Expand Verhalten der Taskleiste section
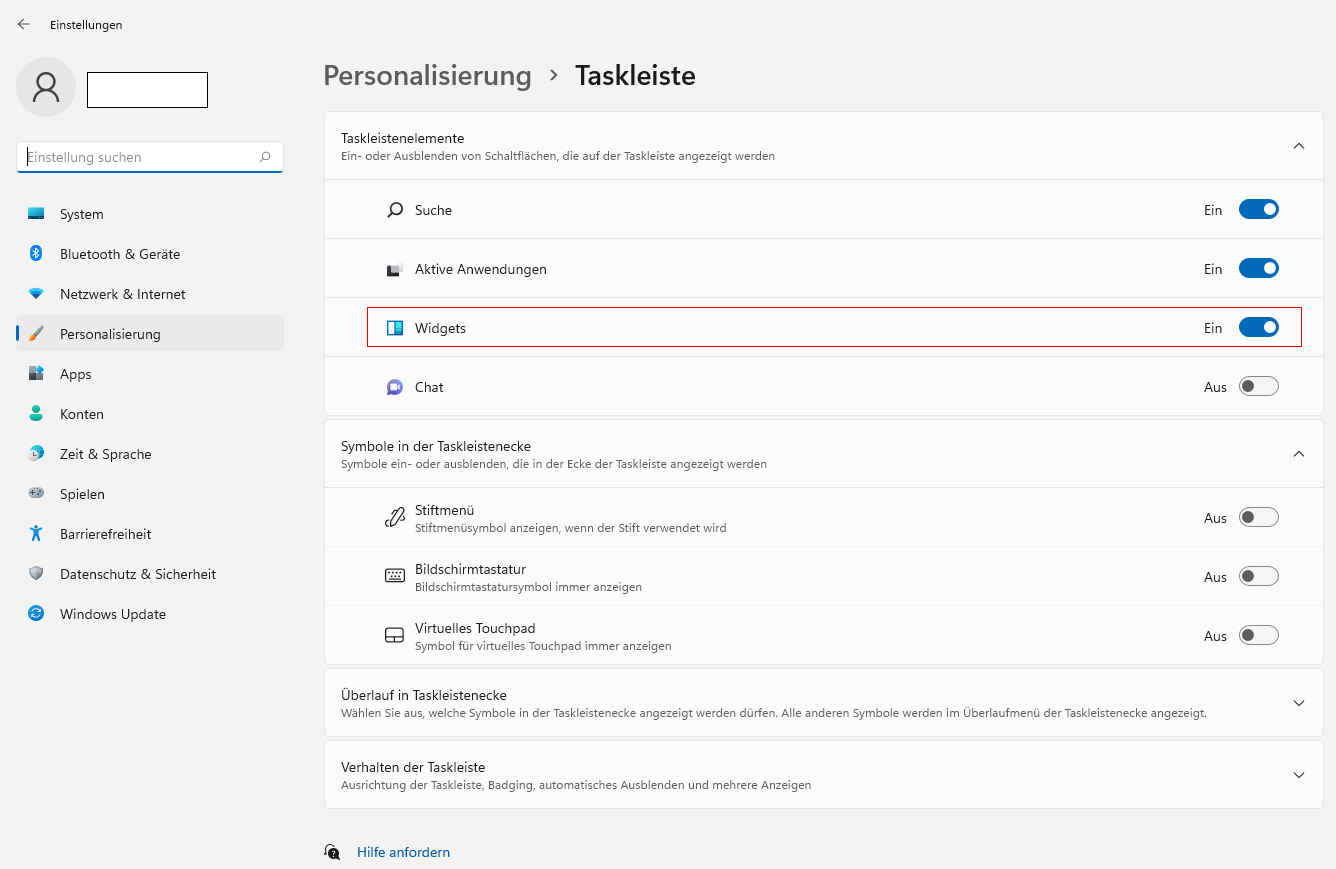The image size is (1336, 869). pos(1298,775)
